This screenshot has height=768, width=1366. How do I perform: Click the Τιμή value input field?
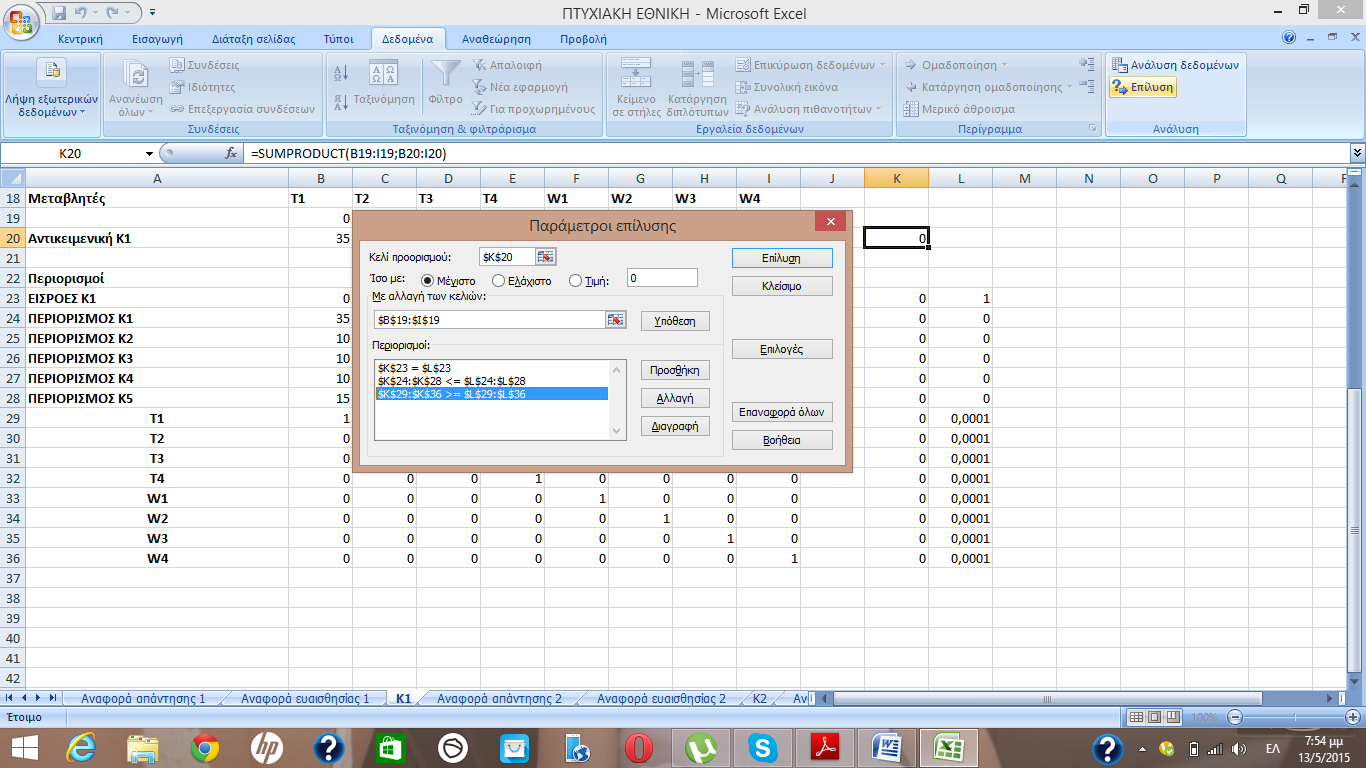[662, 278]
